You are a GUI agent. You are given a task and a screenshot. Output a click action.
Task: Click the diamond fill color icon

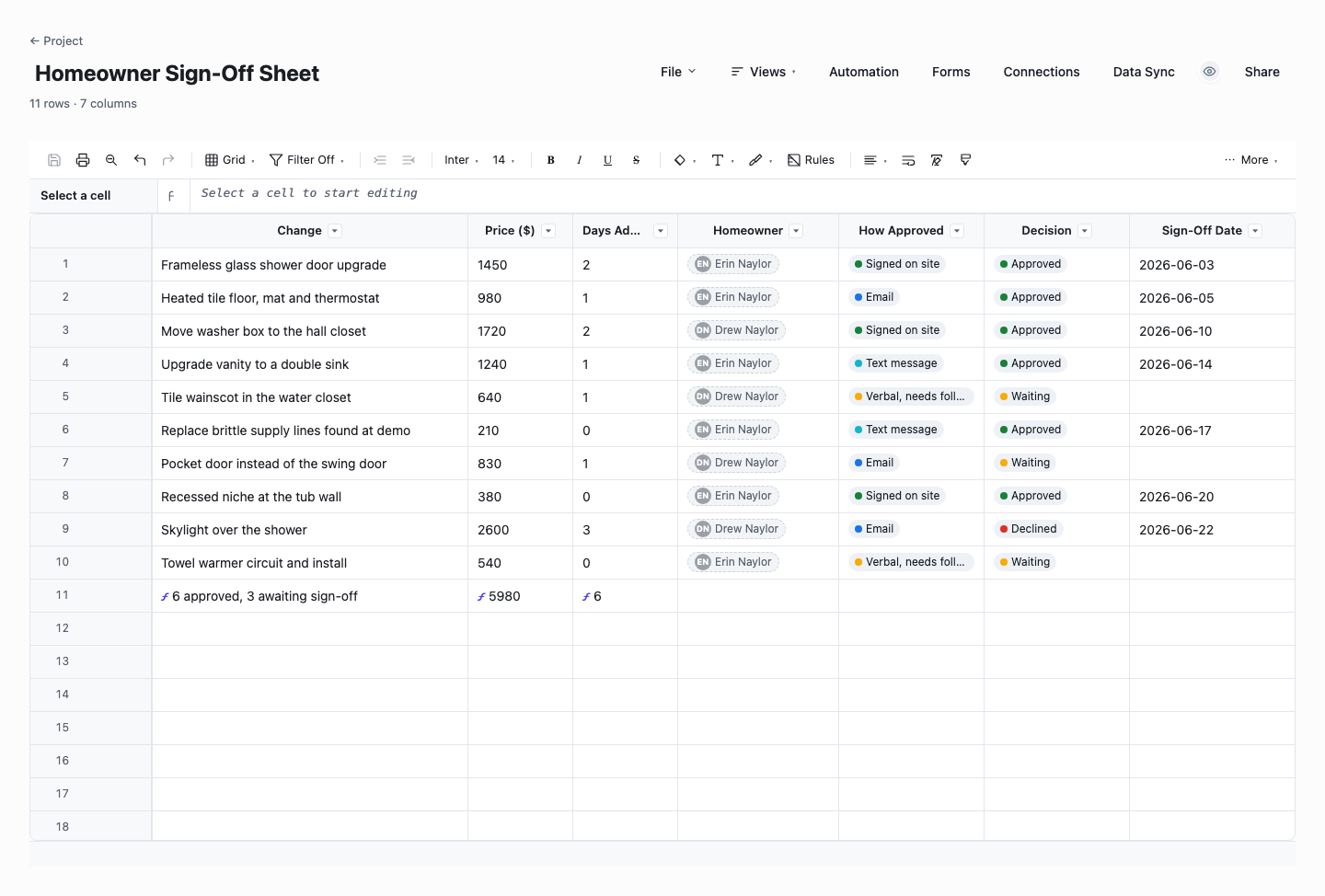680,160
